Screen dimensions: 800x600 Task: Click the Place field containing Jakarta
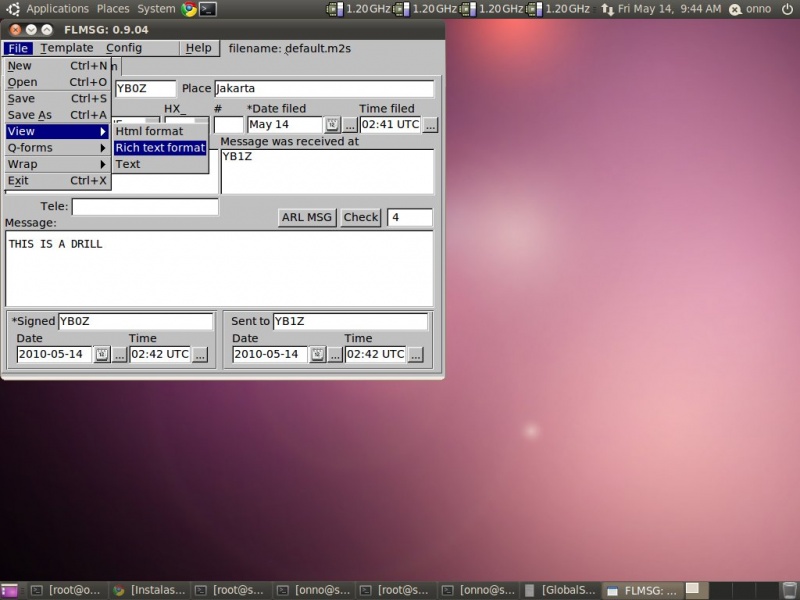[x=323, y=89]
